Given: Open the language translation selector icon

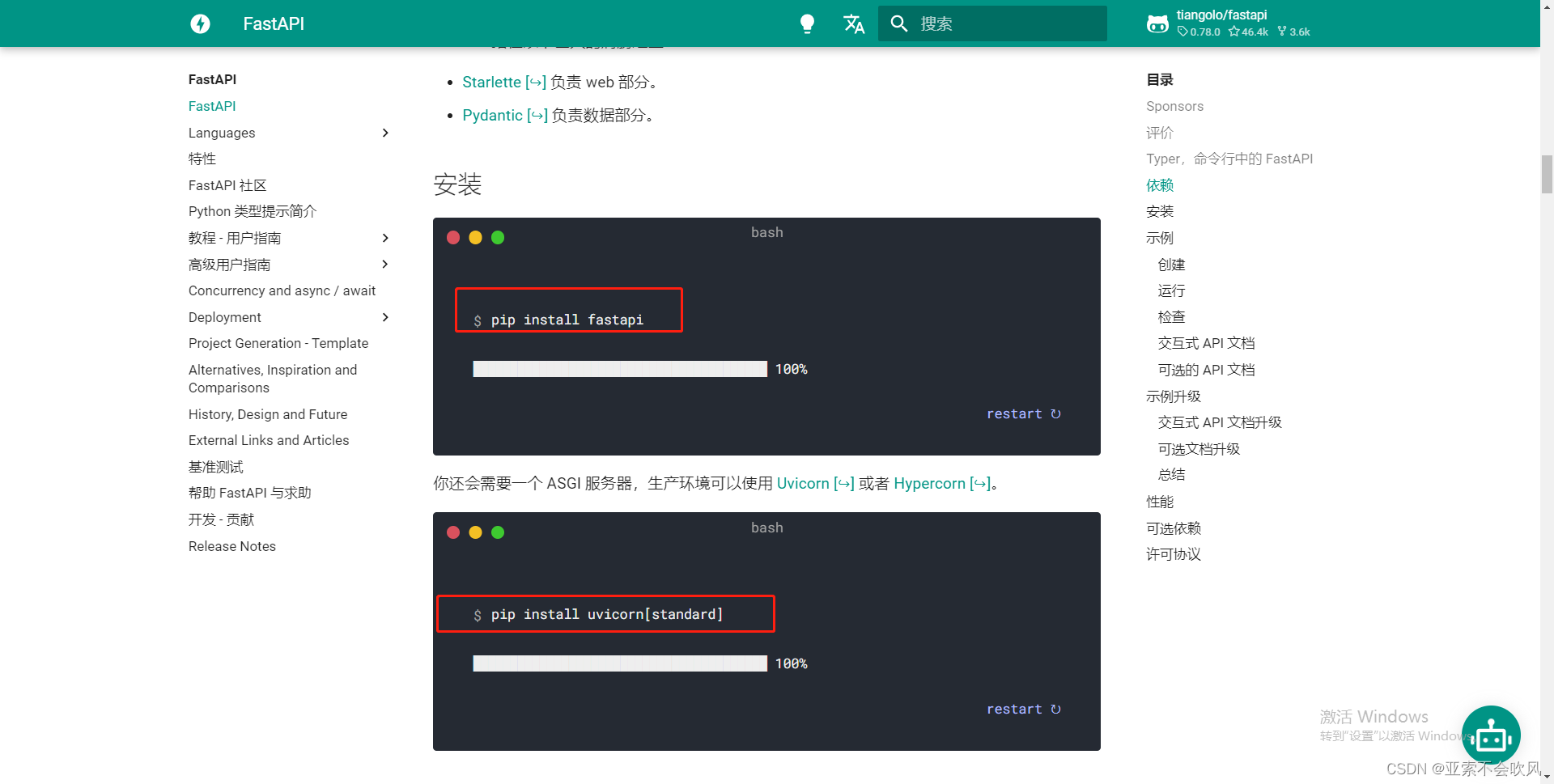Looking at the screenshot, I should point(854,23).
